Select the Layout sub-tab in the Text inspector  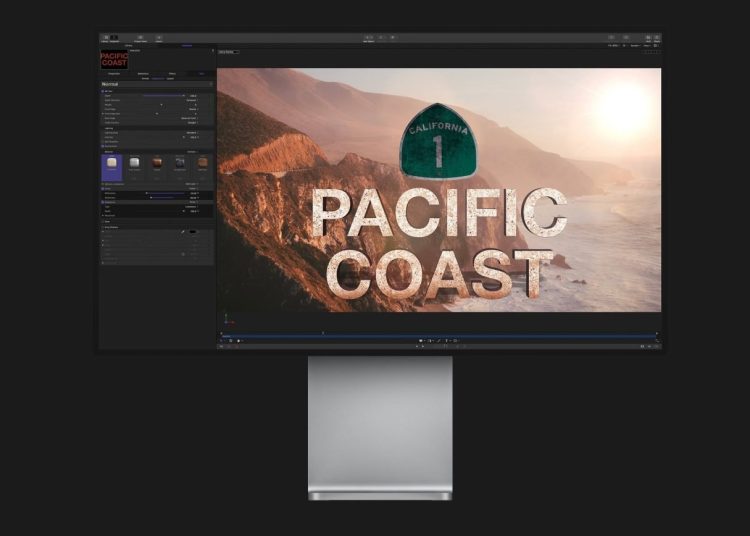(171, 77)
